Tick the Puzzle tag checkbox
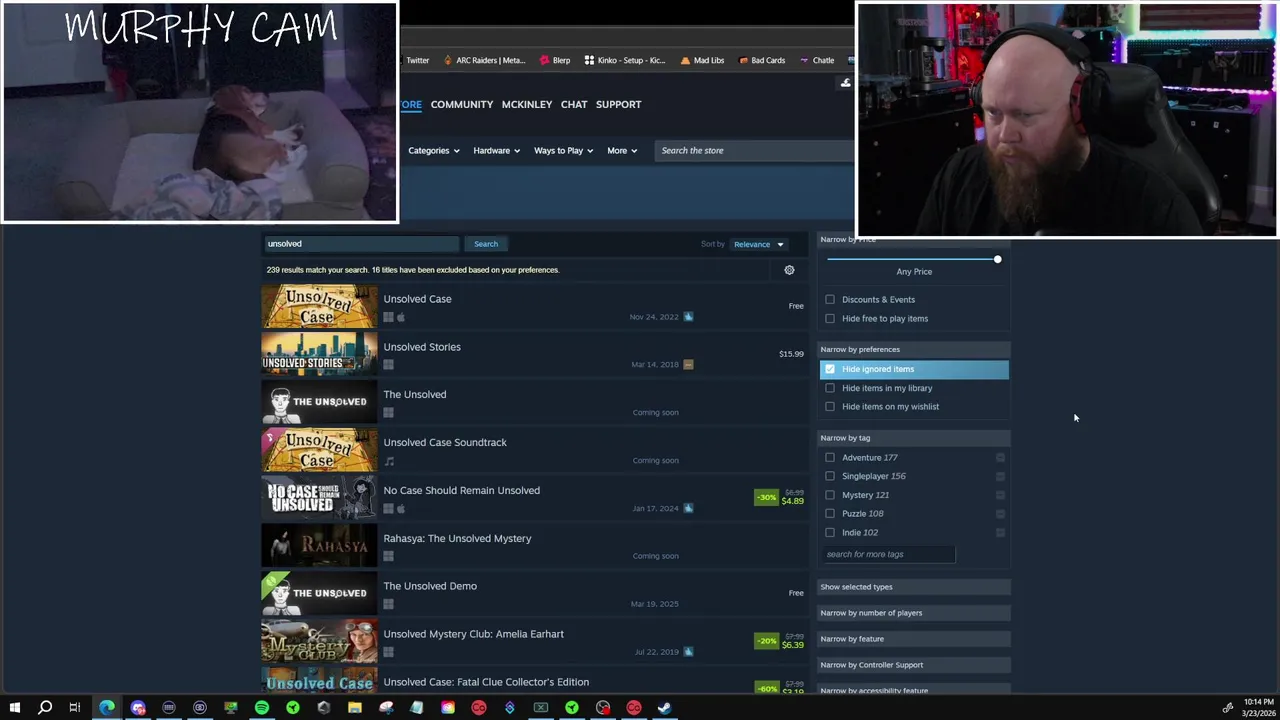The width and height of the screenshot is (1280, 720). pyautogui.click(x=830, y=514)
